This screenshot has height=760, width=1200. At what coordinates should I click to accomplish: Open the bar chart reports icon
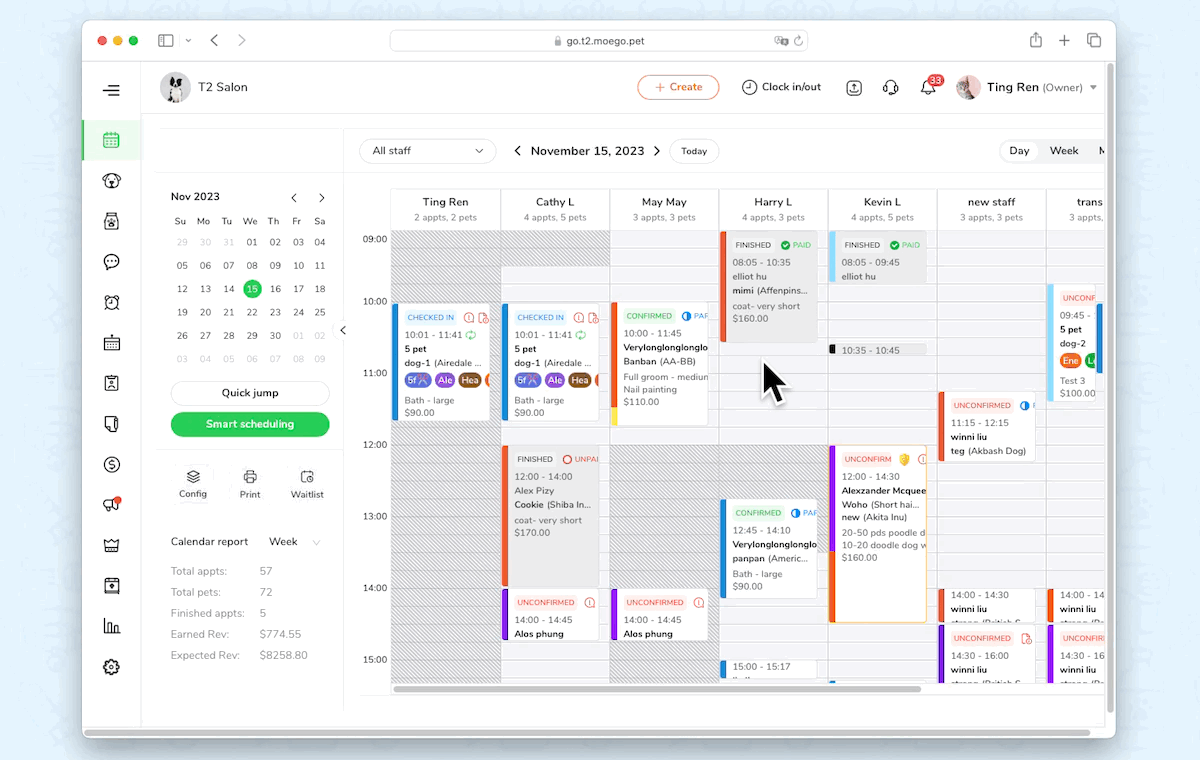pos(111,626)
